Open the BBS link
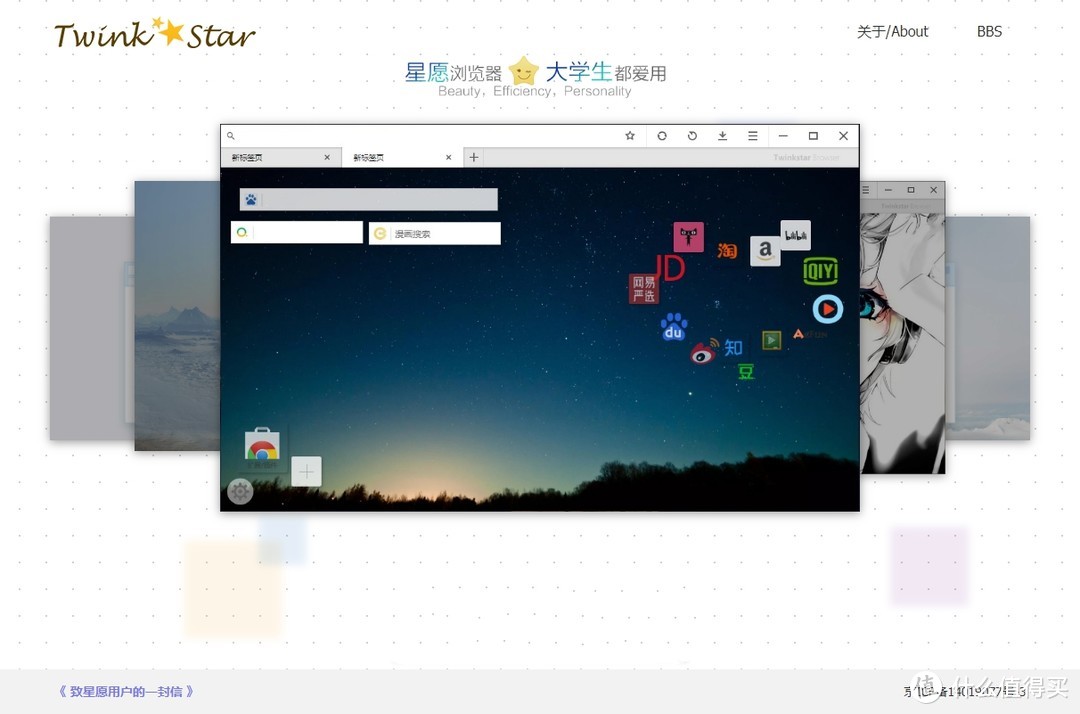 coord(989,32)
